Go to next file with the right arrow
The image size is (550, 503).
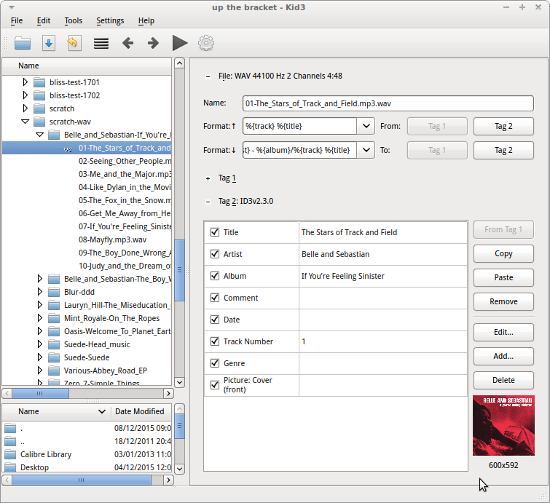click(x=153, y=43)
